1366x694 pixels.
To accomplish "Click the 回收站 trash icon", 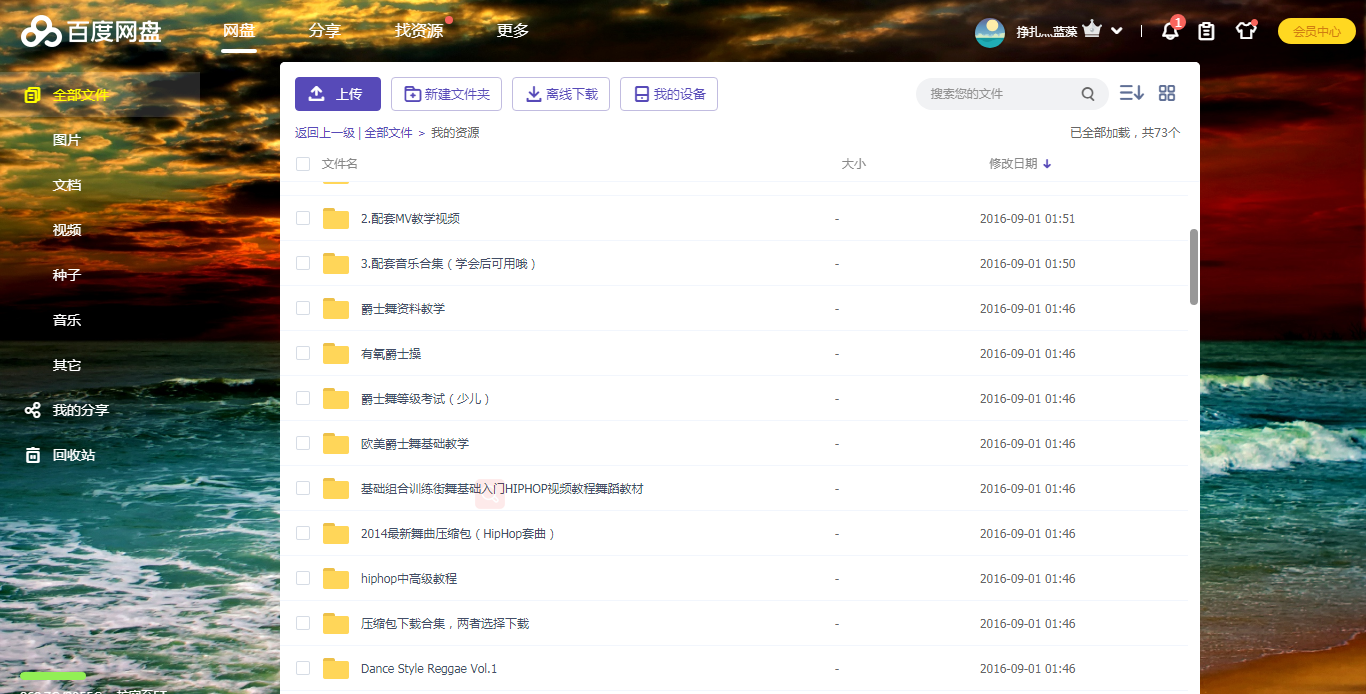I will click(x=33, y=455).
